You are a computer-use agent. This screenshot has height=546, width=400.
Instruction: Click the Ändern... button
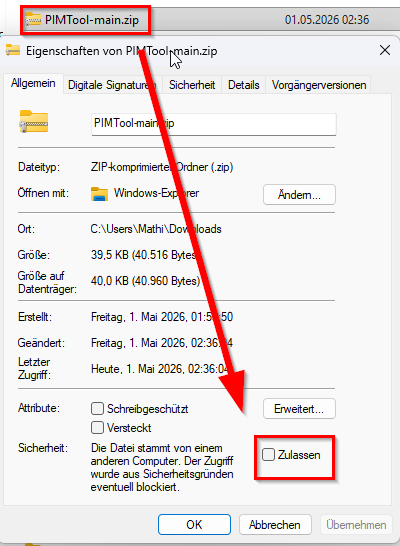point(299,195)
